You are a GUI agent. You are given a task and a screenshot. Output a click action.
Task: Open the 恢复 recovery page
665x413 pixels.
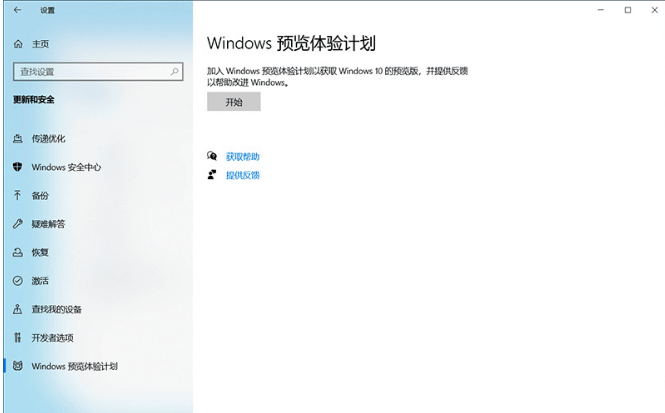tap(40, 252)
